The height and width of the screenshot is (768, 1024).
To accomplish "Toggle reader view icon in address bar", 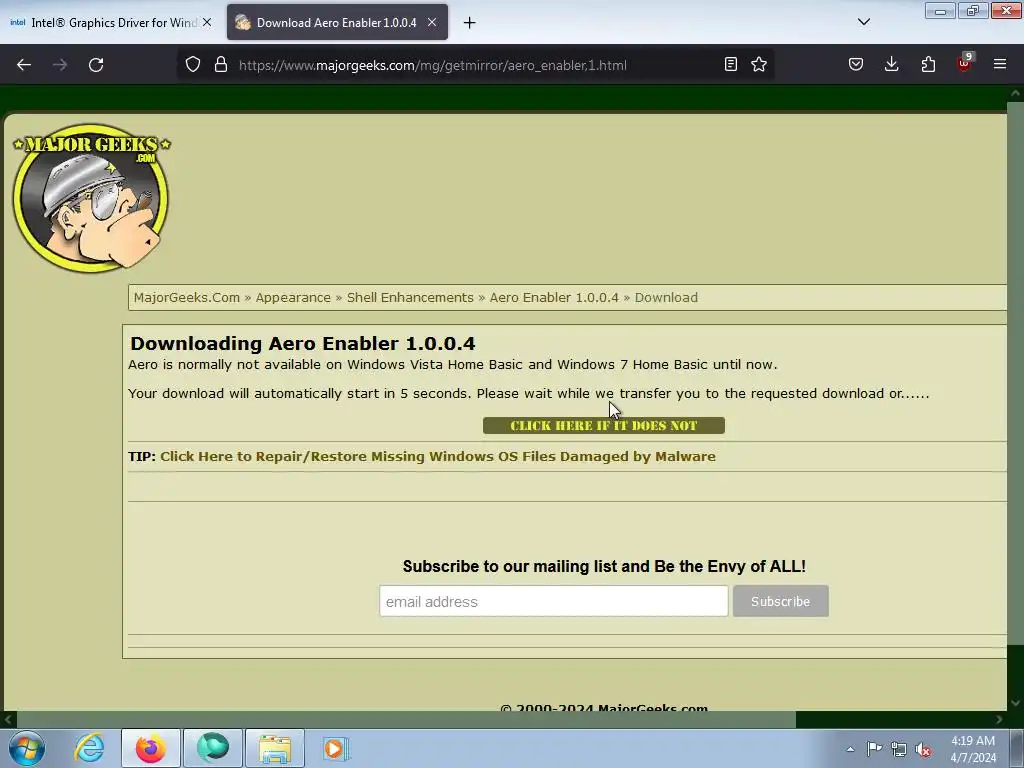I will click(x=731, y=65).
